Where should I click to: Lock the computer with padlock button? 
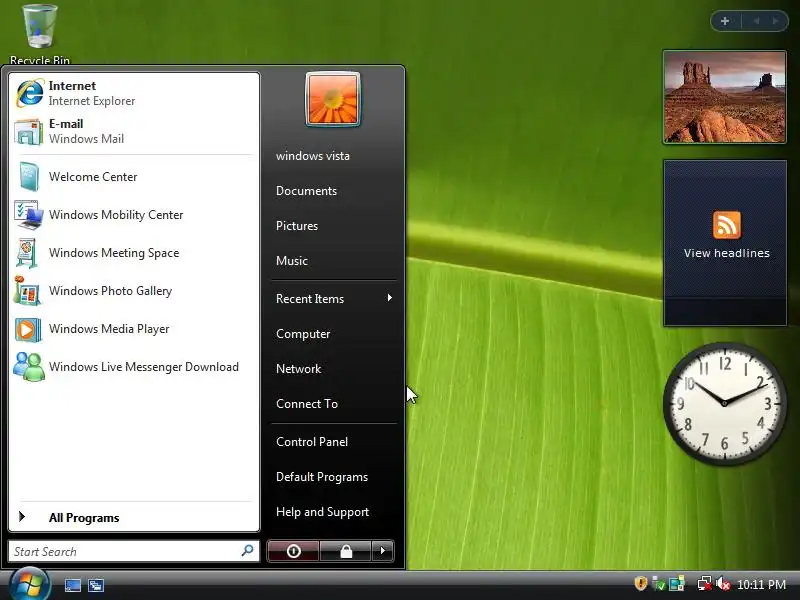pyautogui.click(x=346, y=551)
